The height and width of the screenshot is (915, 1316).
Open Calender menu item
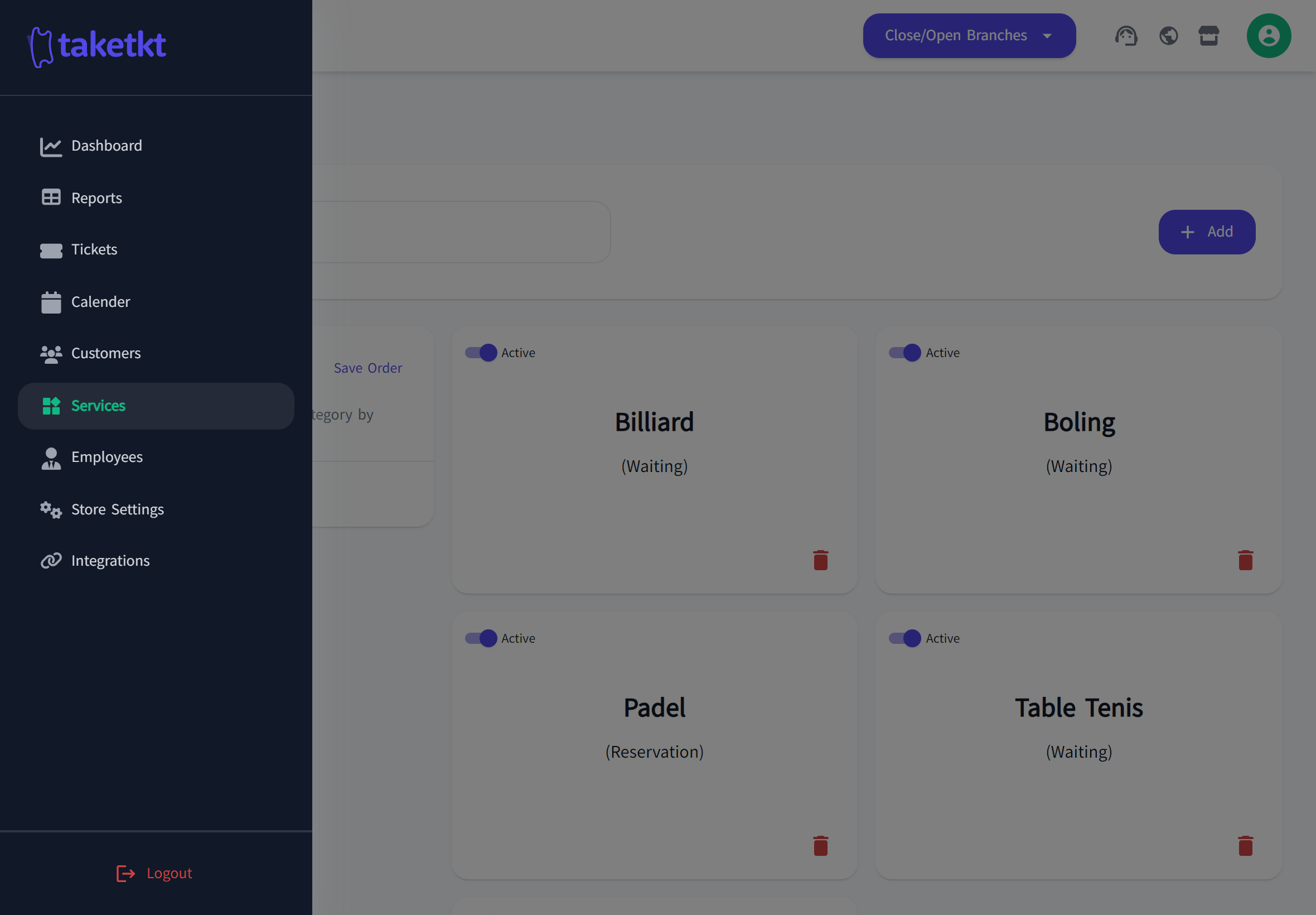point(156,302)
